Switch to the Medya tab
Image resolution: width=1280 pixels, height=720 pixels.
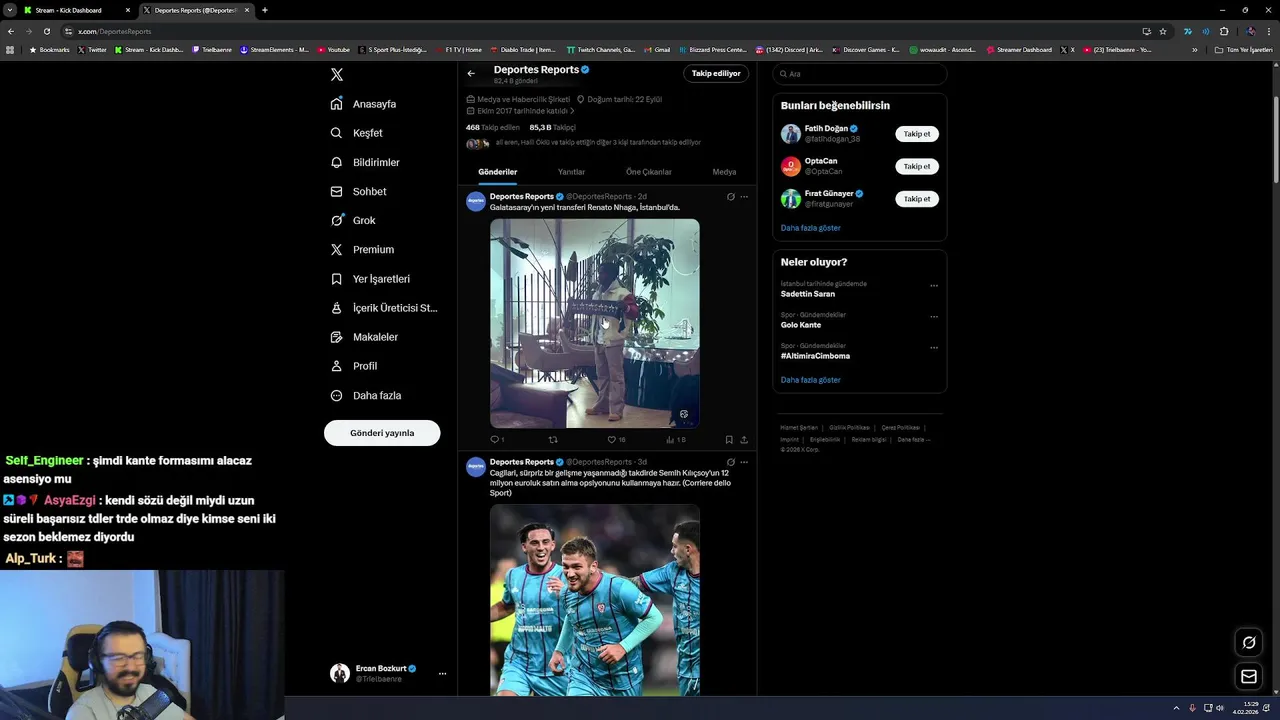[x=724, y=172]
